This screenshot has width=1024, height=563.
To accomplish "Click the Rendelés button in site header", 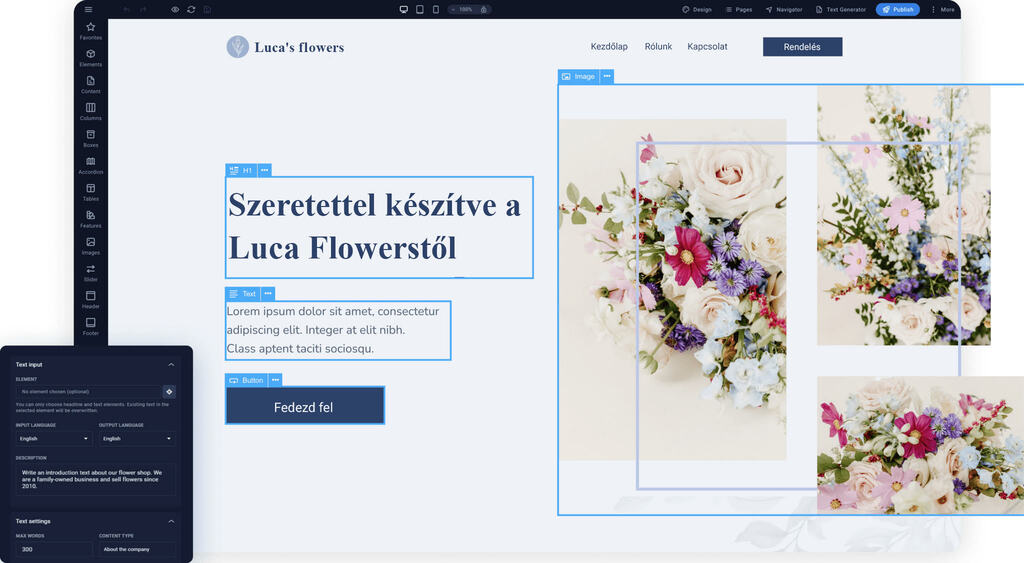I will tap(802, 47).
